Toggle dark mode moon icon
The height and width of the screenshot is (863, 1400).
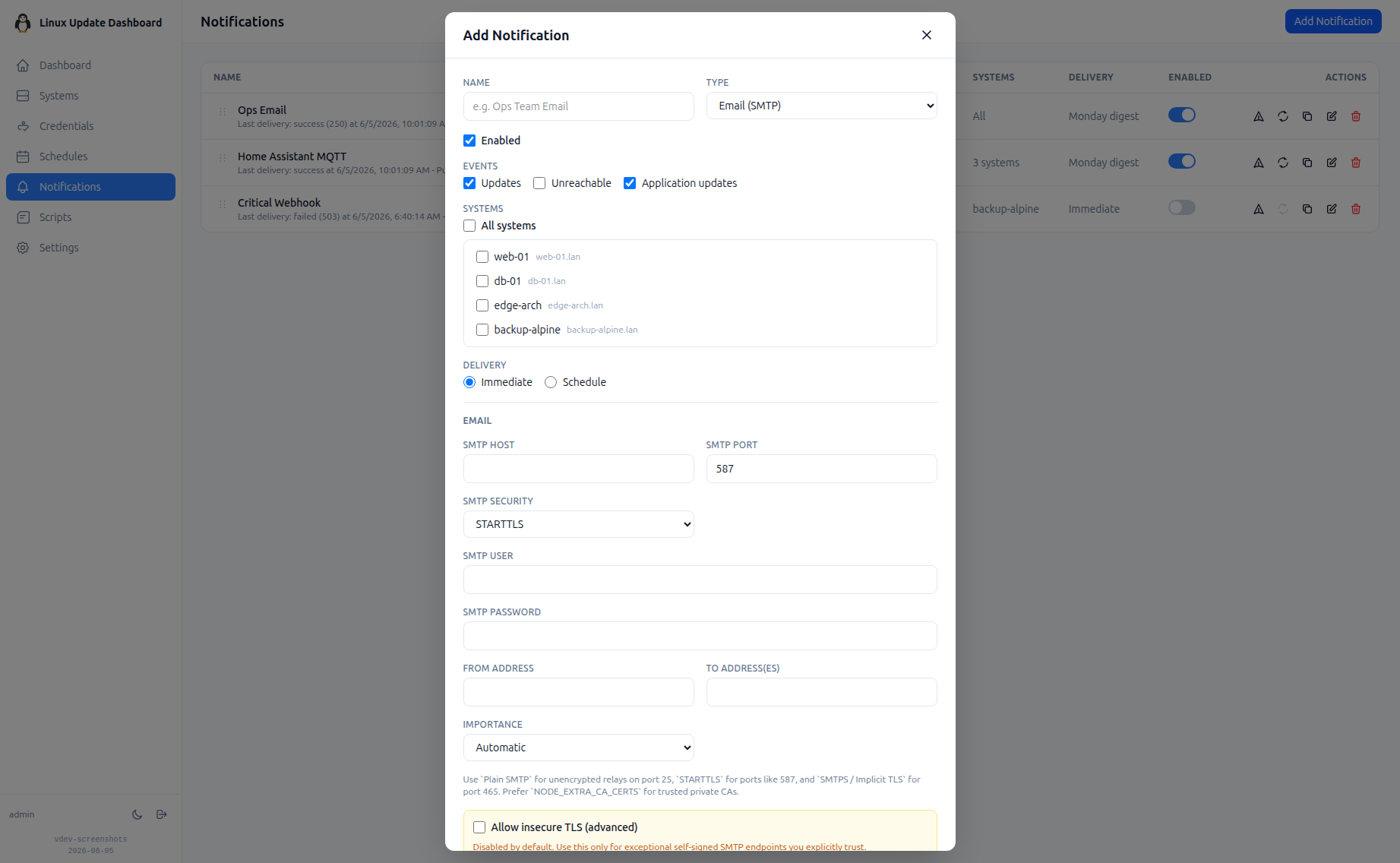tap(137, 814)
